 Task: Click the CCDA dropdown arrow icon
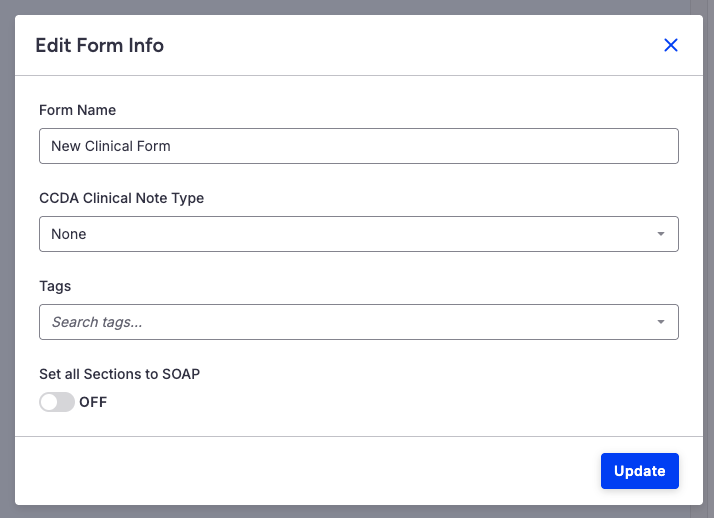(x=661, y=234)
